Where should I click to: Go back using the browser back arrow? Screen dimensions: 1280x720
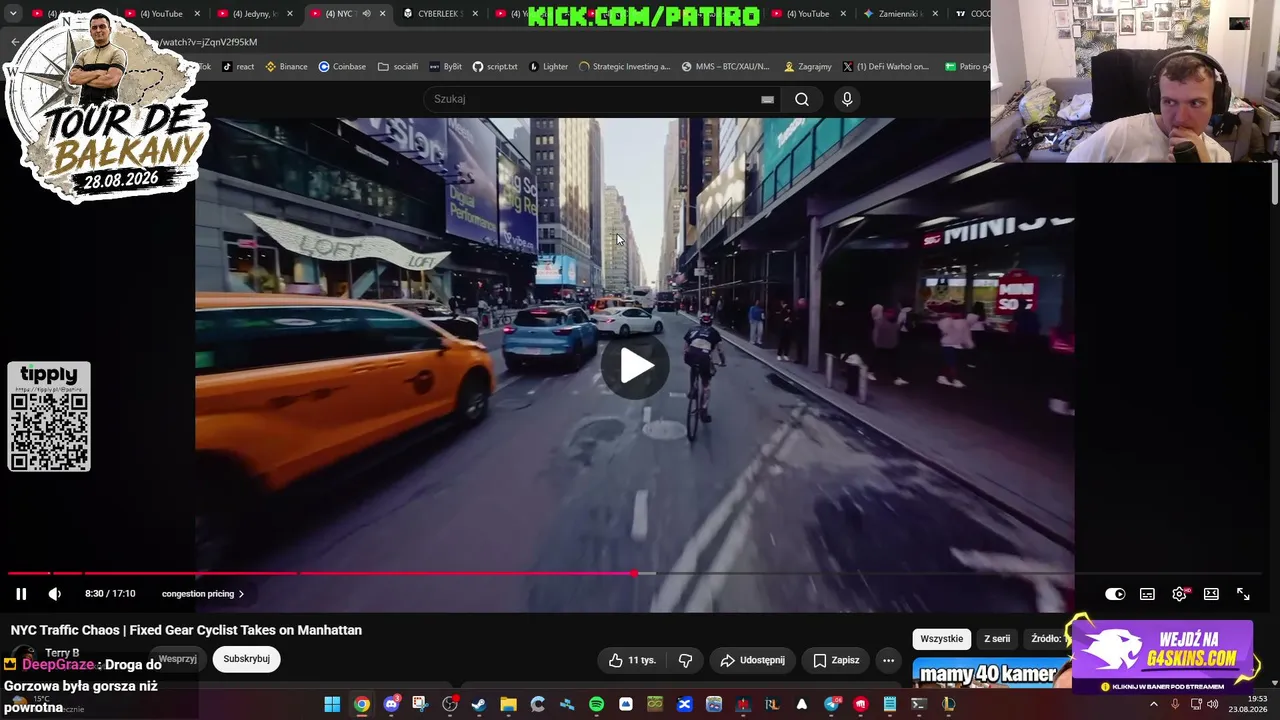(15, 42)
